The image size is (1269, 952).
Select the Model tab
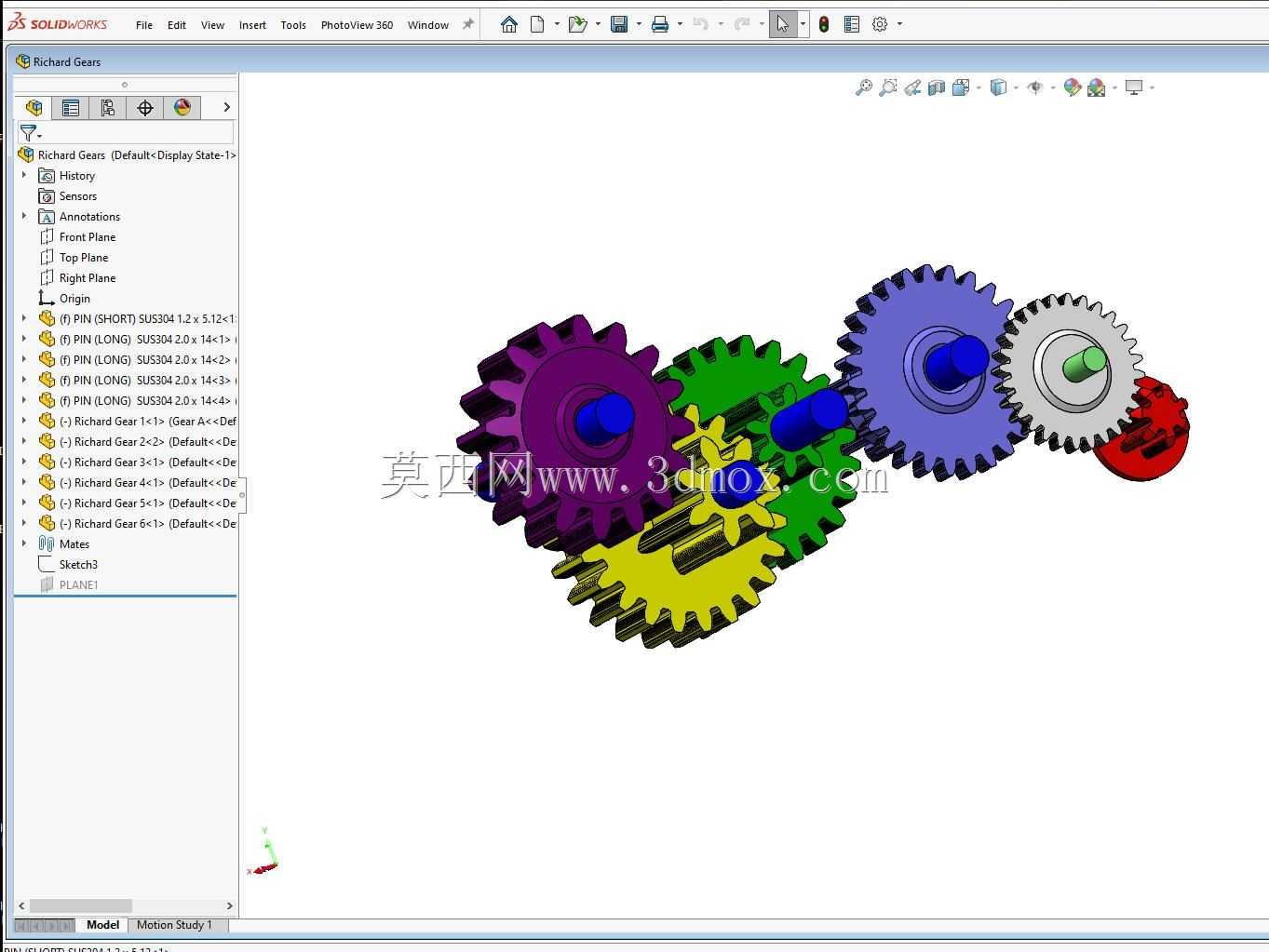(102, 925)
